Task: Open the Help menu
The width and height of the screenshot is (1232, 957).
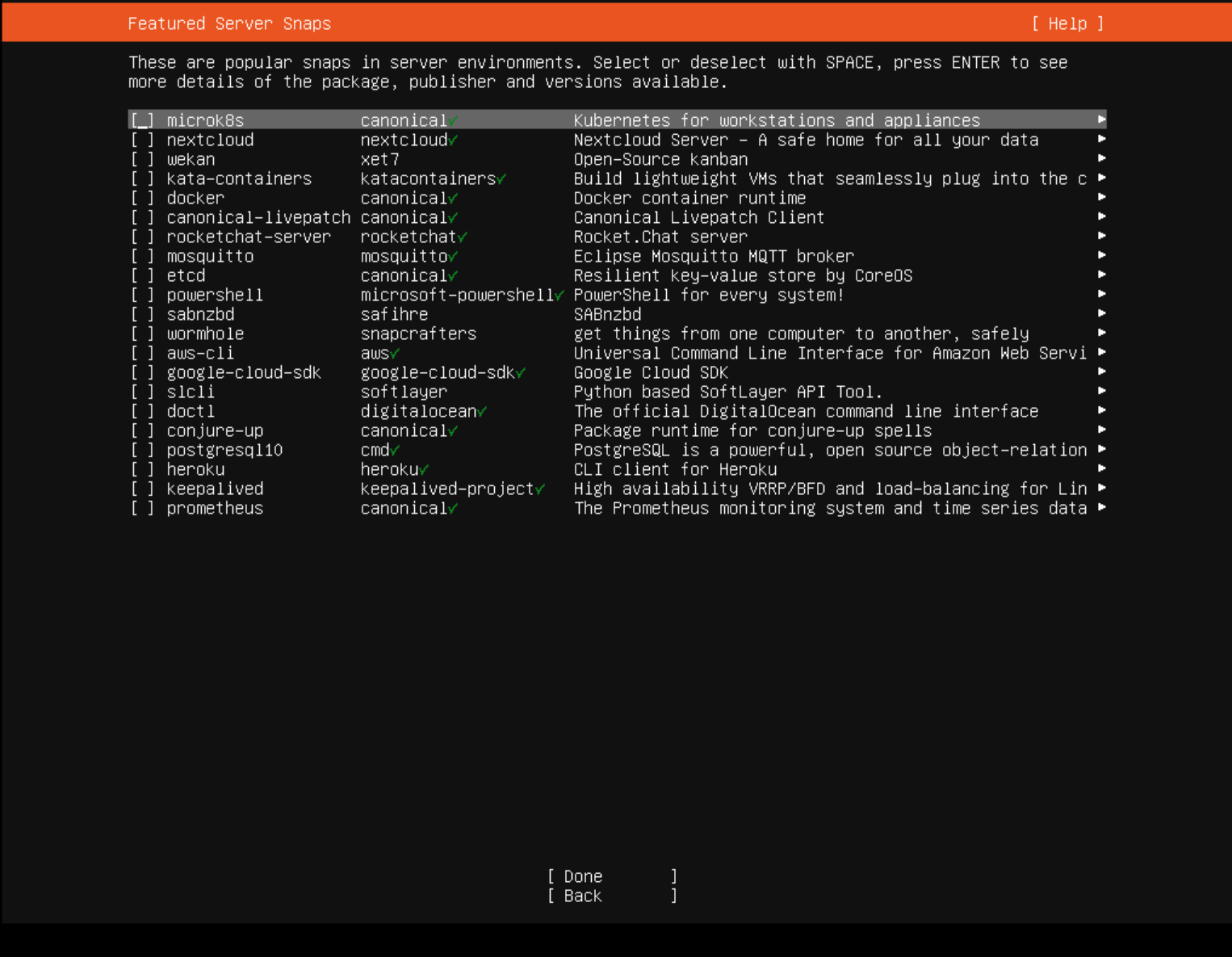Action: point(1067,23)
